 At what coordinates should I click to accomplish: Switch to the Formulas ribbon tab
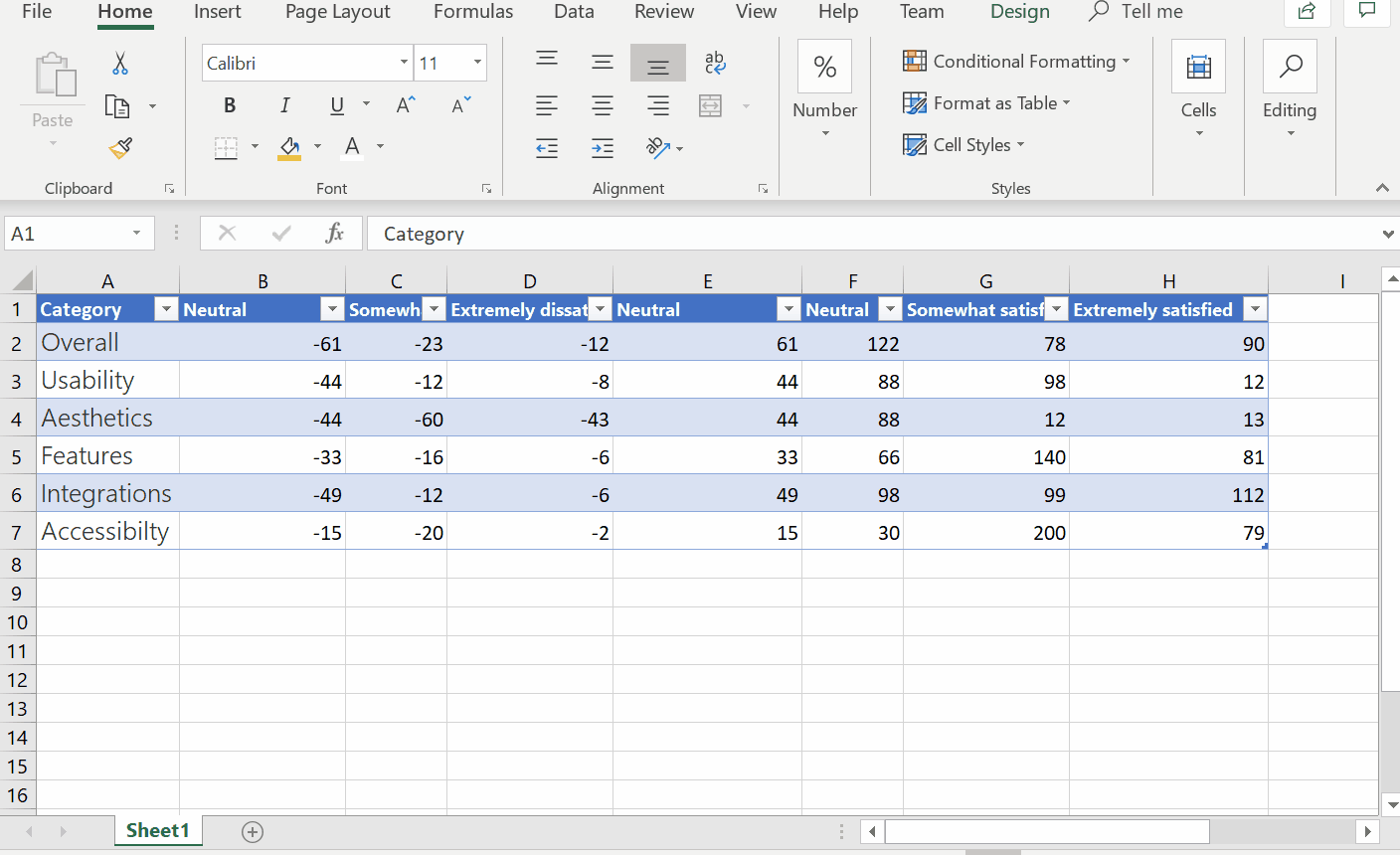click(x=473, y=12)
